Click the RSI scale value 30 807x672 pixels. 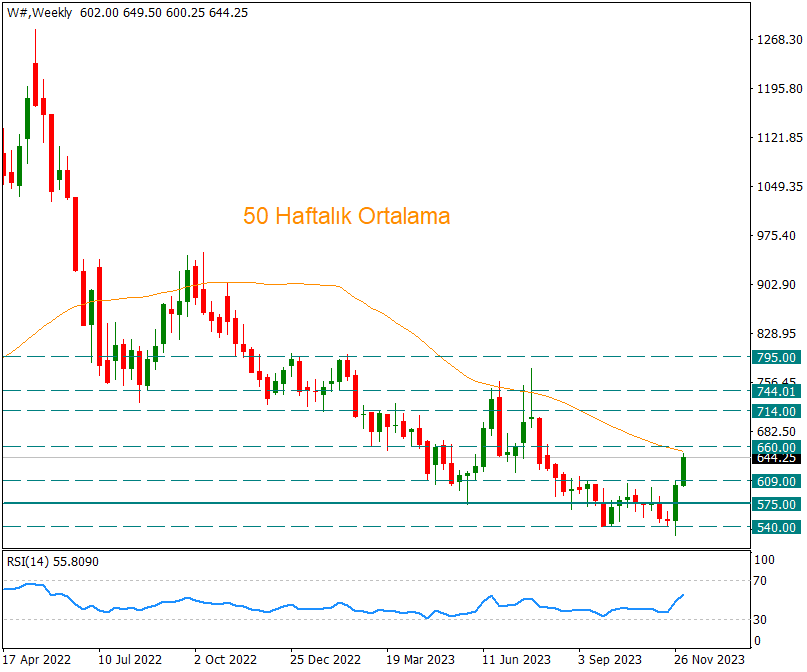click(760, 620)
